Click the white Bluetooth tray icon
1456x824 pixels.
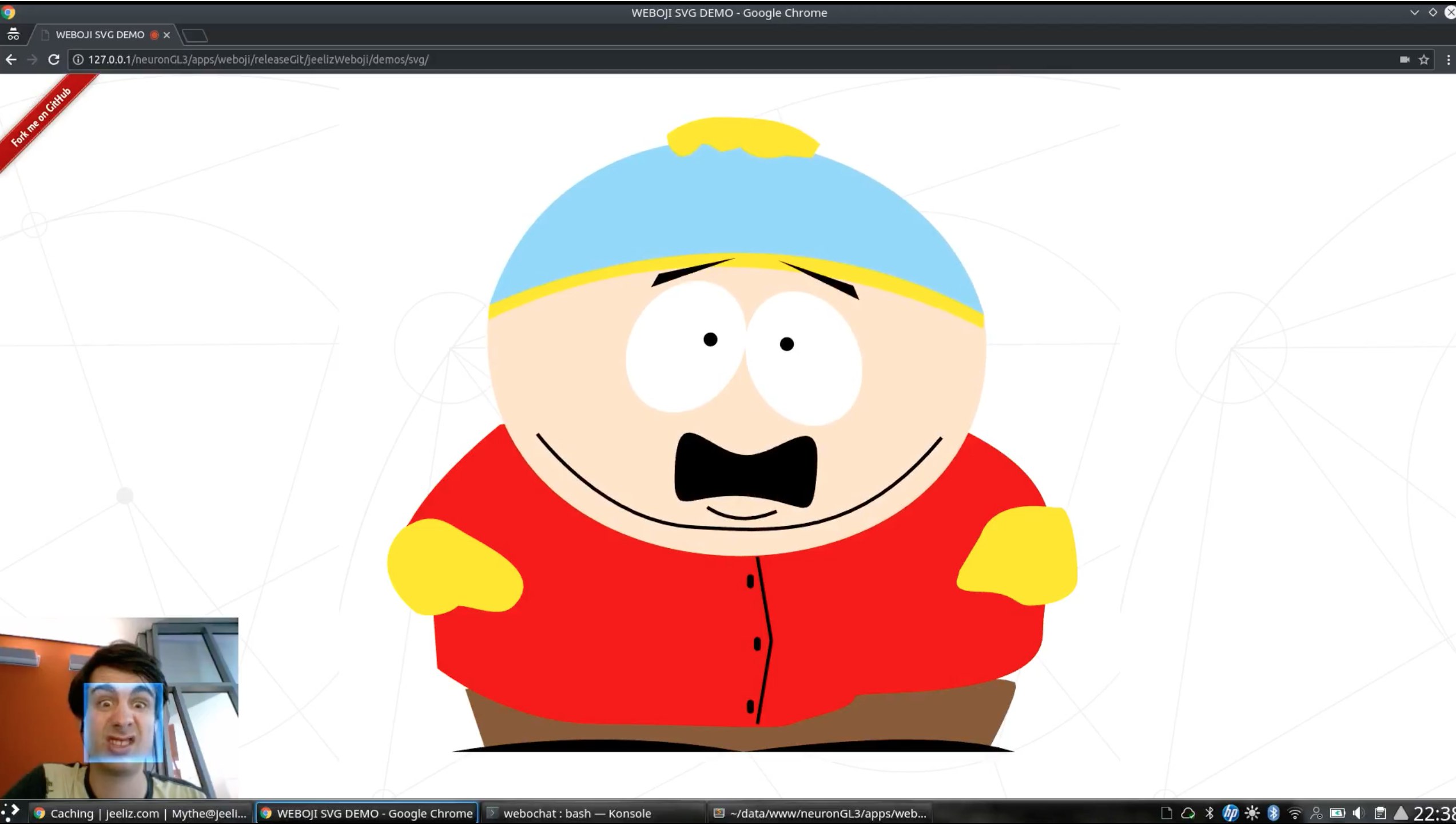tap(1210, 813)
